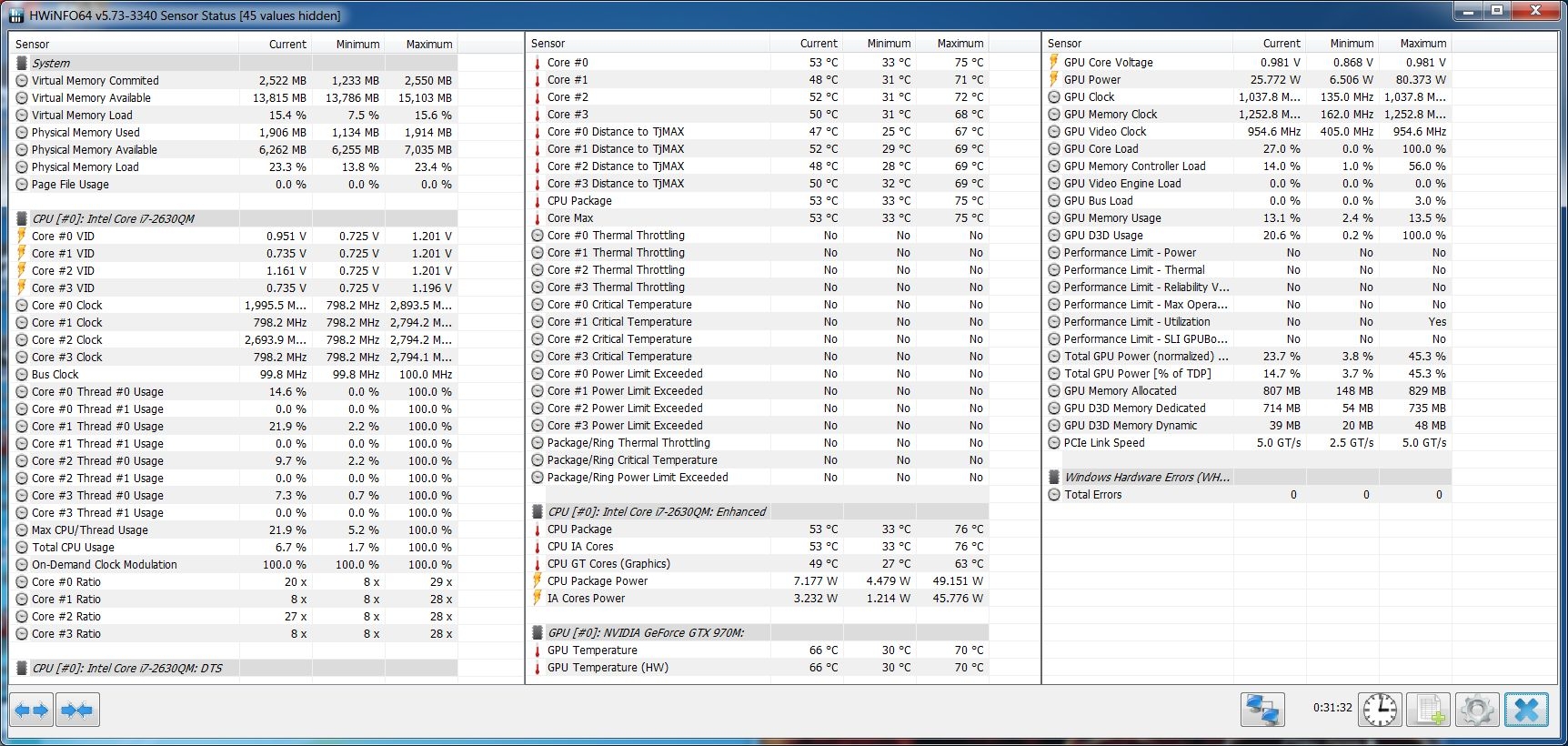Viewport: 1568px width, 746px height.
Task: Select the Physical Memory Load row
Action: pyautogui.click(x=235, y=167)
